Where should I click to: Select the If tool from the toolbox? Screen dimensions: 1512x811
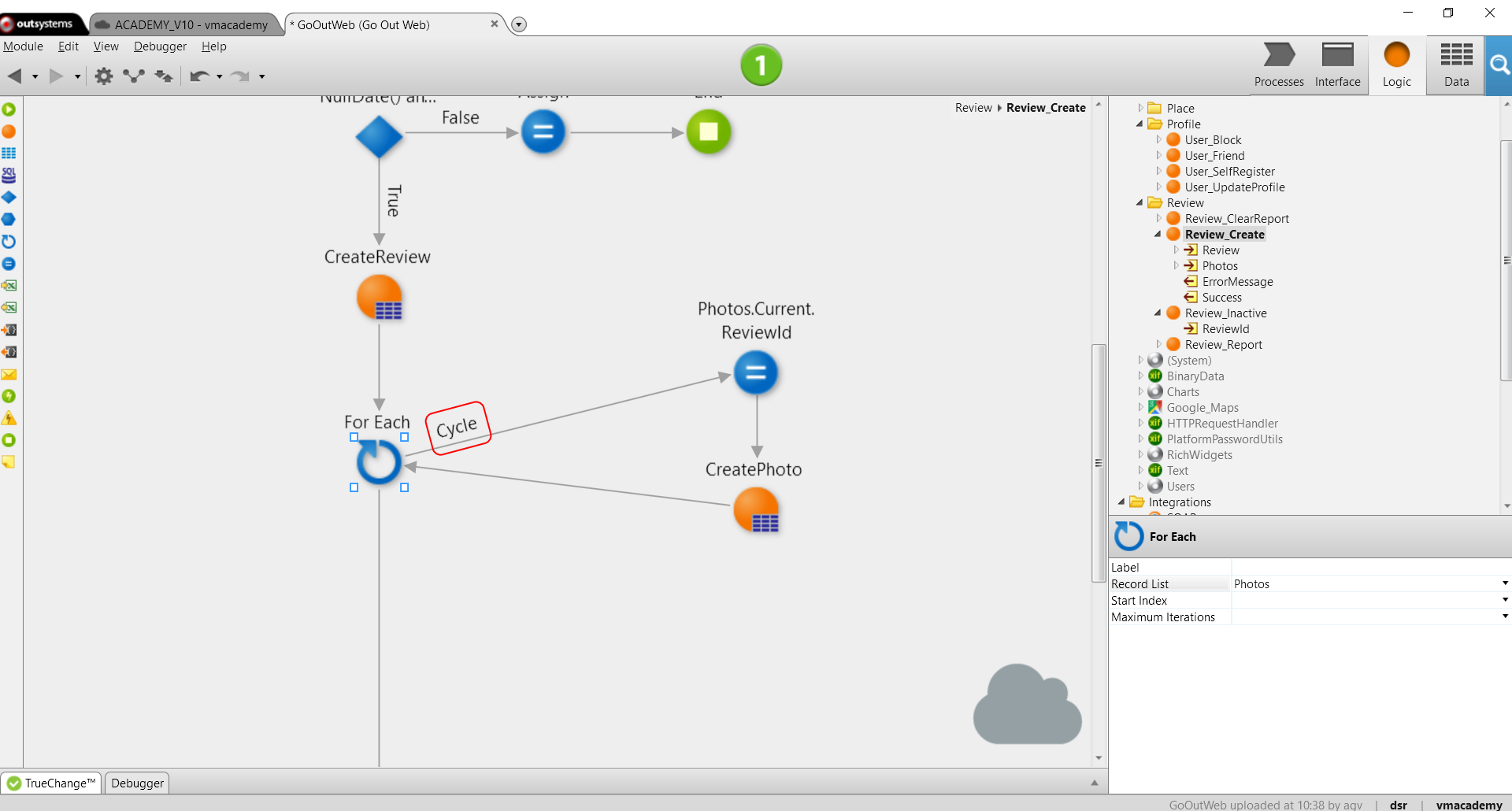[9, 198]
